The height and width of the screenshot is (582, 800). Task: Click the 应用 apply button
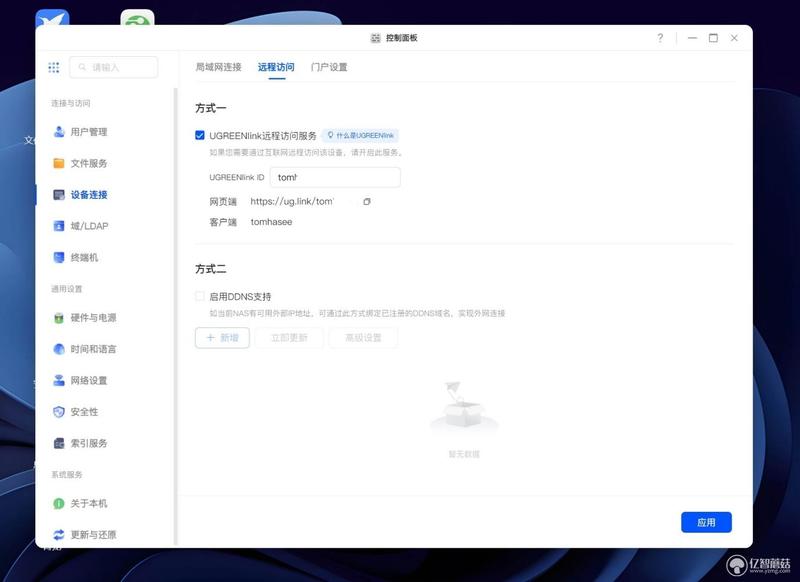706,522
